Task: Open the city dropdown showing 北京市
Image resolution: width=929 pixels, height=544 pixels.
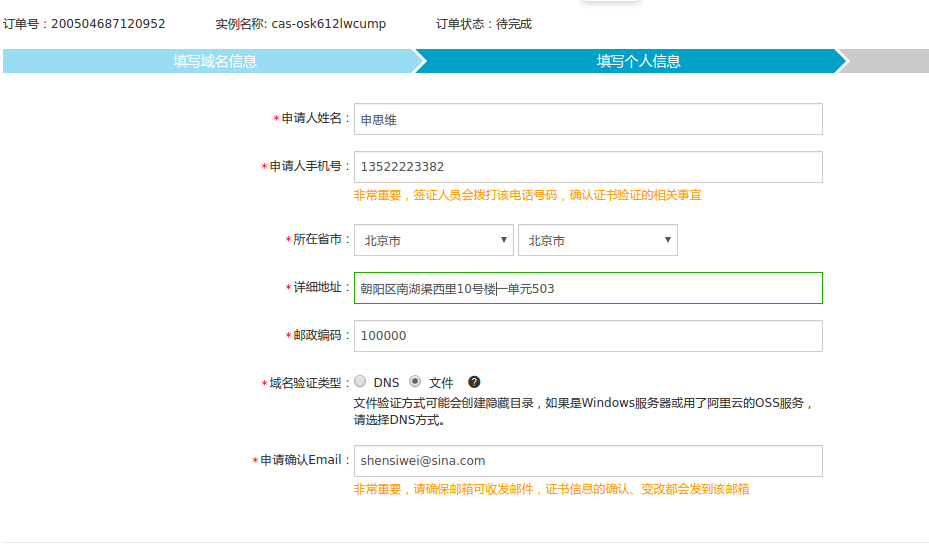Action: (598, 240)
